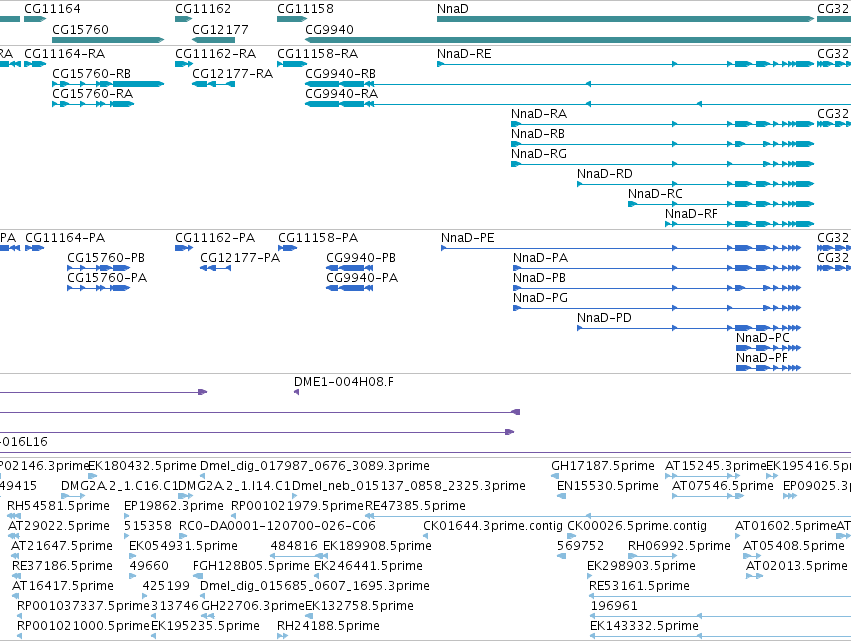Select protein NnaD-PG

[541, 299]
